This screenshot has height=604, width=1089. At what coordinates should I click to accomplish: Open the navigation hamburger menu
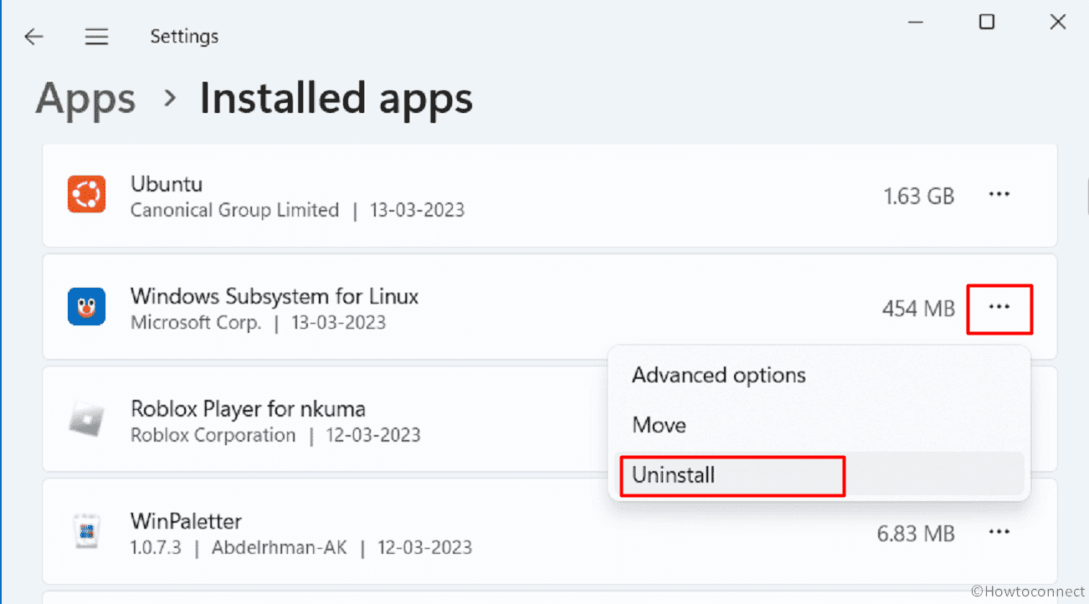(x=96, y=36)
